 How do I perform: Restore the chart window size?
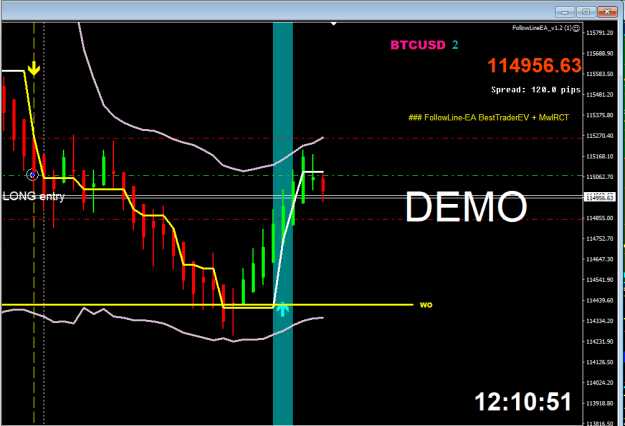586,12
